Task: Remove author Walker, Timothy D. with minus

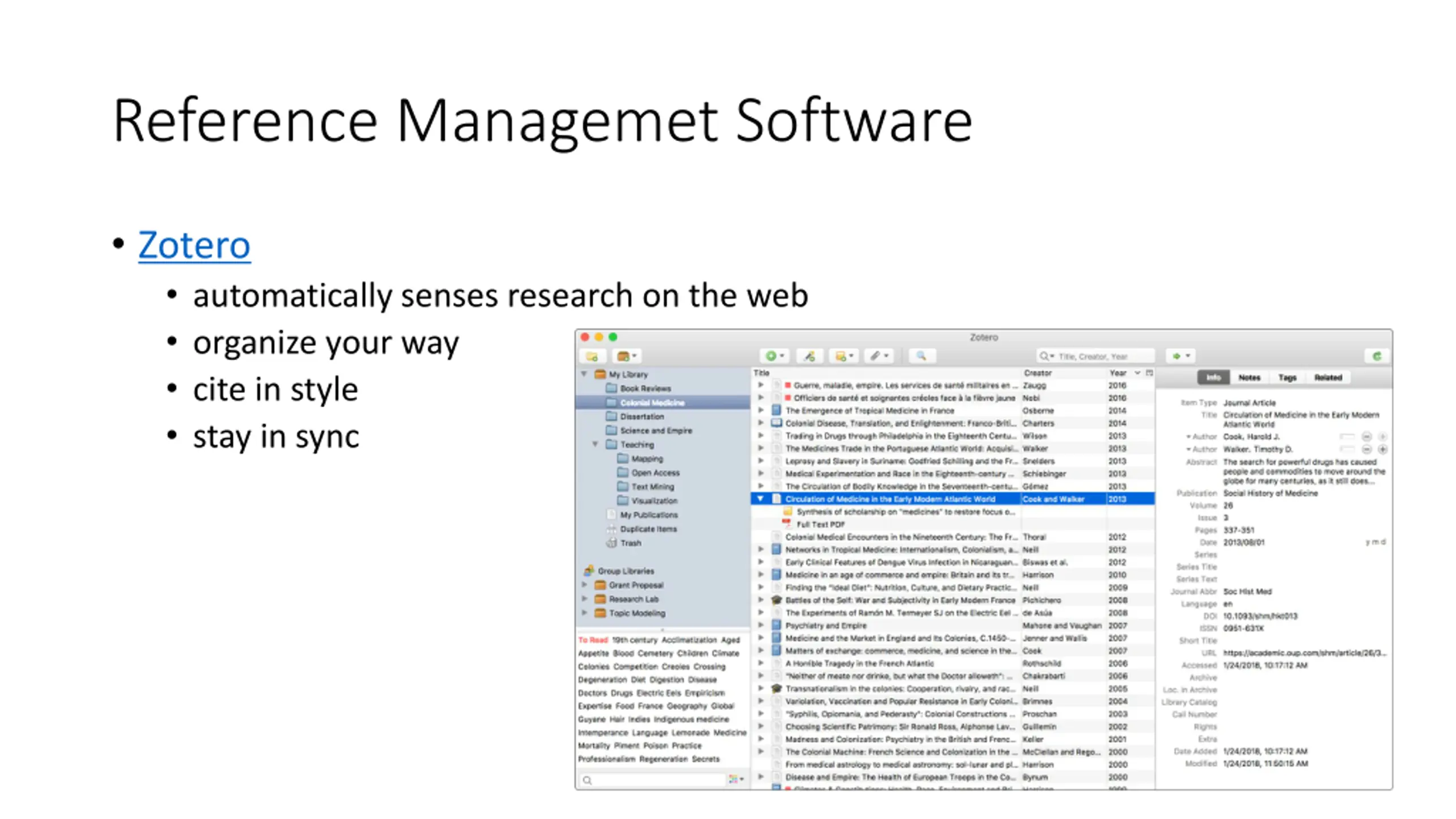Action: click(x=1367, y=449)
